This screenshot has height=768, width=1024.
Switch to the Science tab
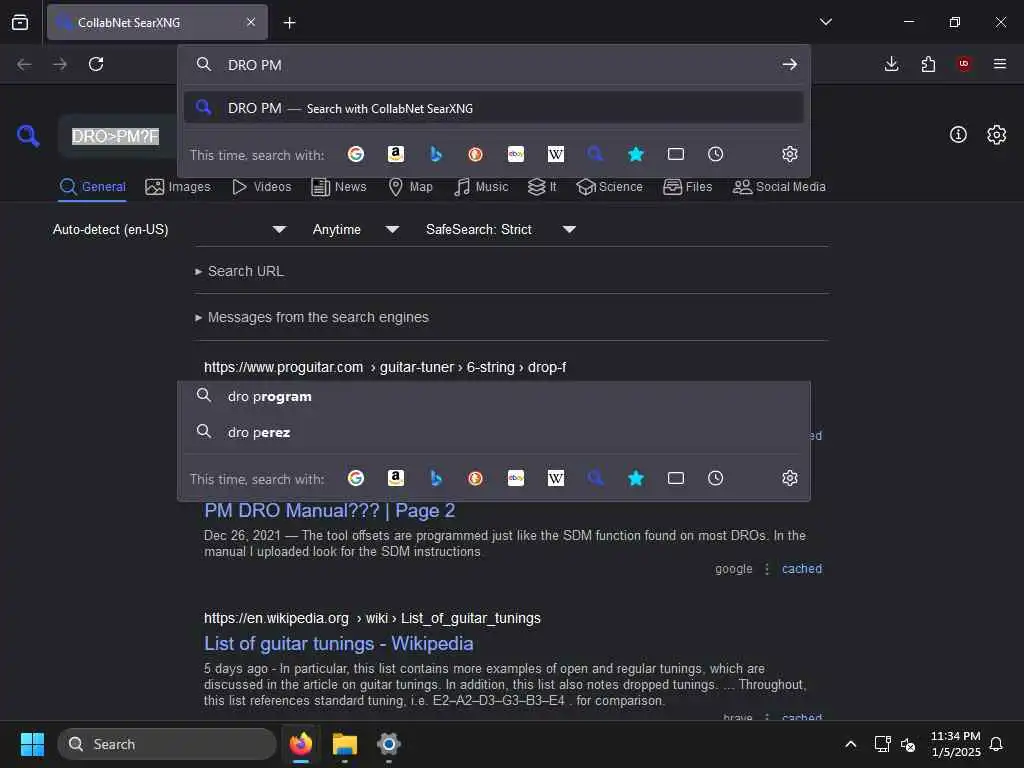coord(609,187)
